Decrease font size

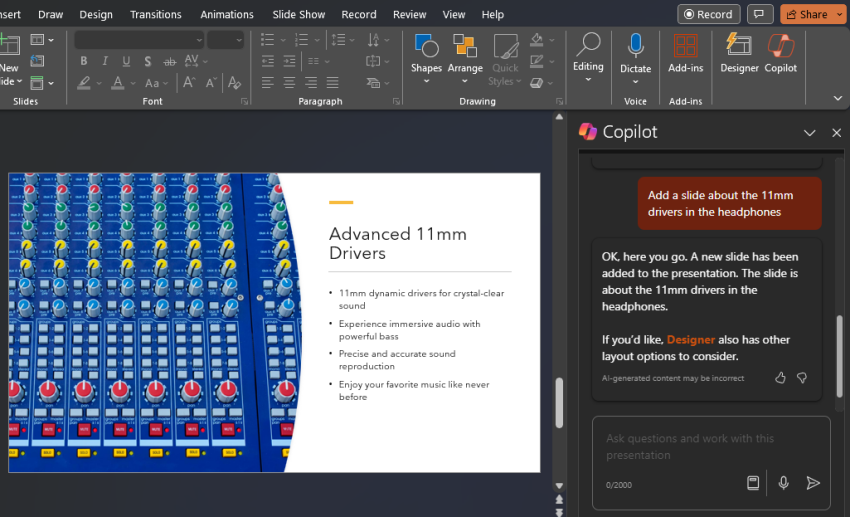[x=211, y=82]
